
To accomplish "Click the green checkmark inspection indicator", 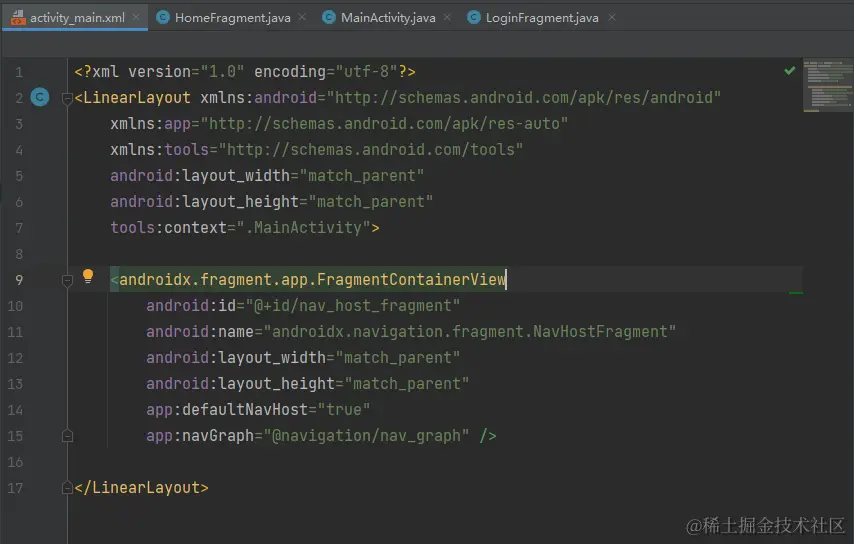I will [x=790, y=70].
